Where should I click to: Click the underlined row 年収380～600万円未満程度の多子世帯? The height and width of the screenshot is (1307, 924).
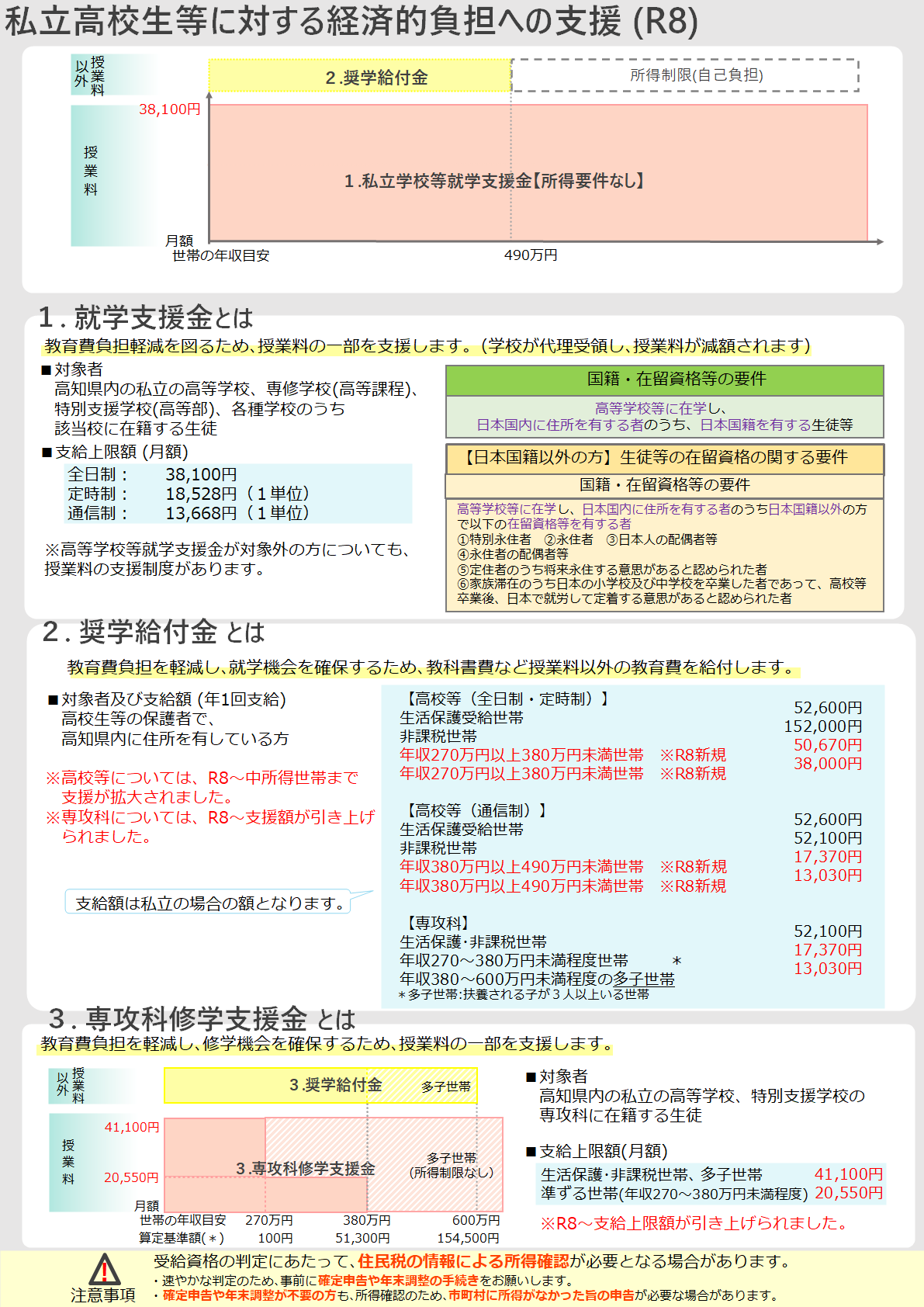537,979
